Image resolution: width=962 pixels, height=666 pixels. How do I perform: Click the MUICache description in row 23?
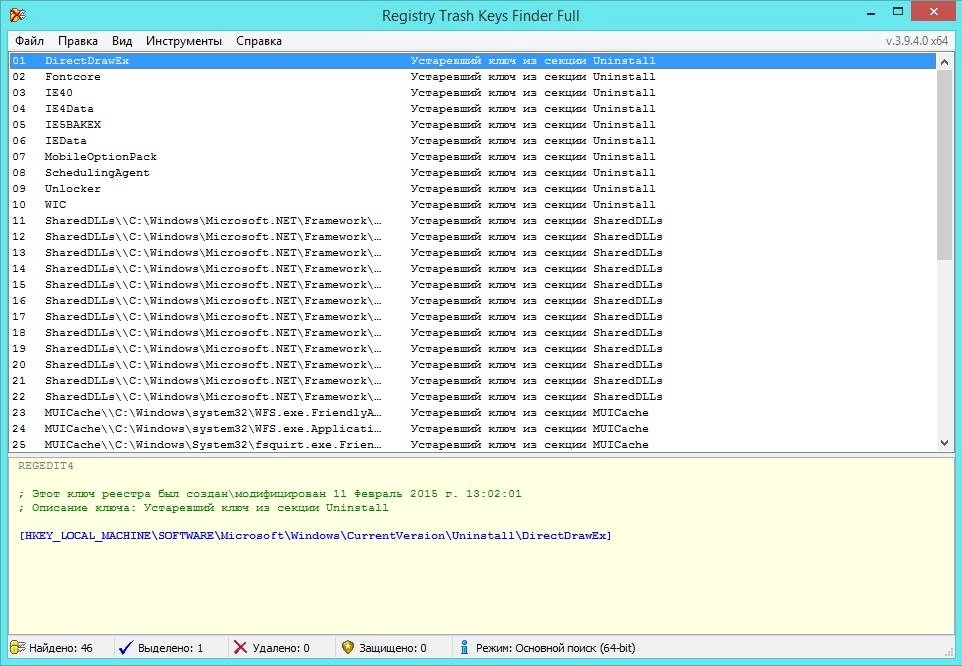coord(529,413)
